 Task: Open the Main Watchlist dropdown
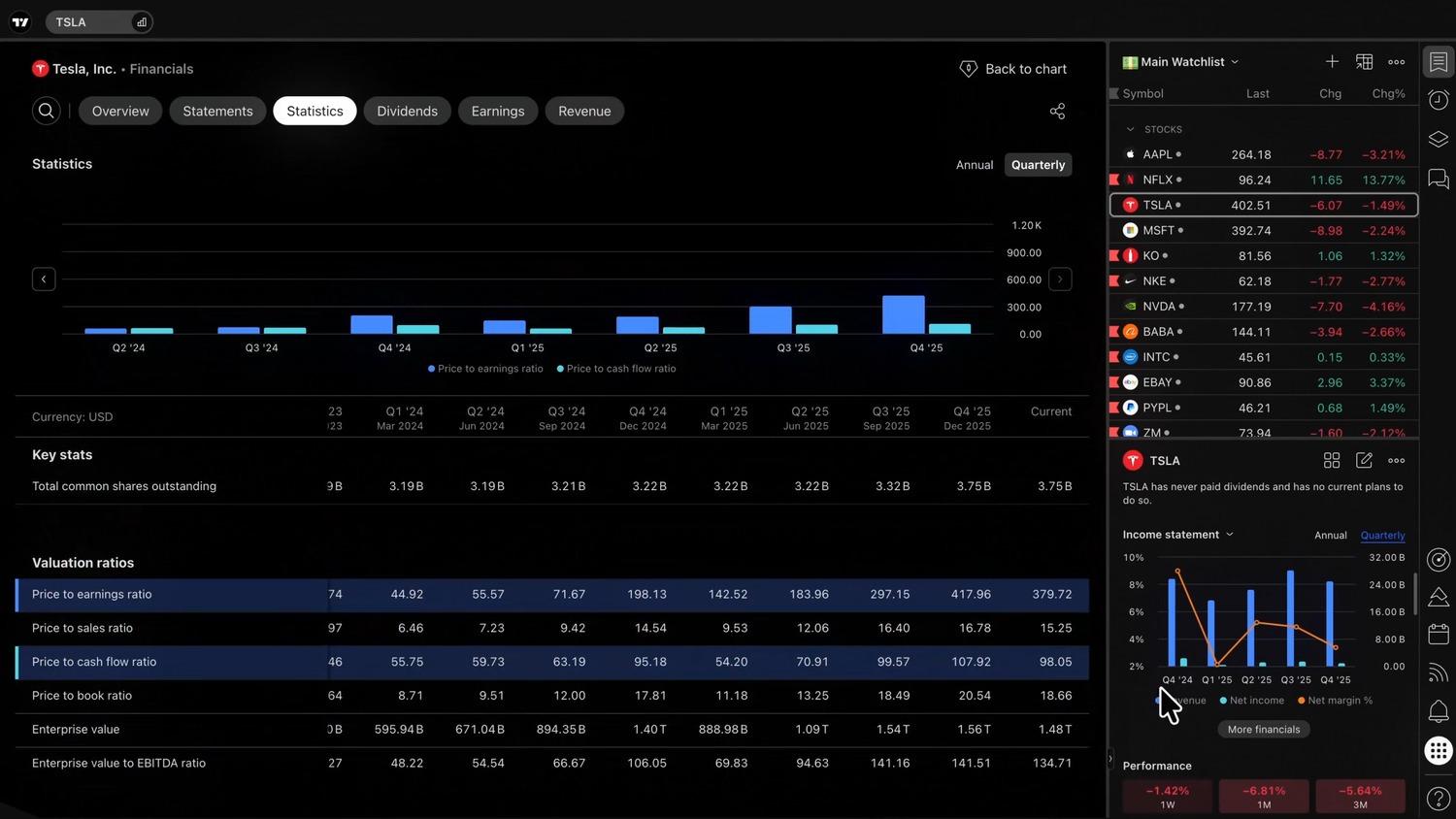click(1181, 62)
